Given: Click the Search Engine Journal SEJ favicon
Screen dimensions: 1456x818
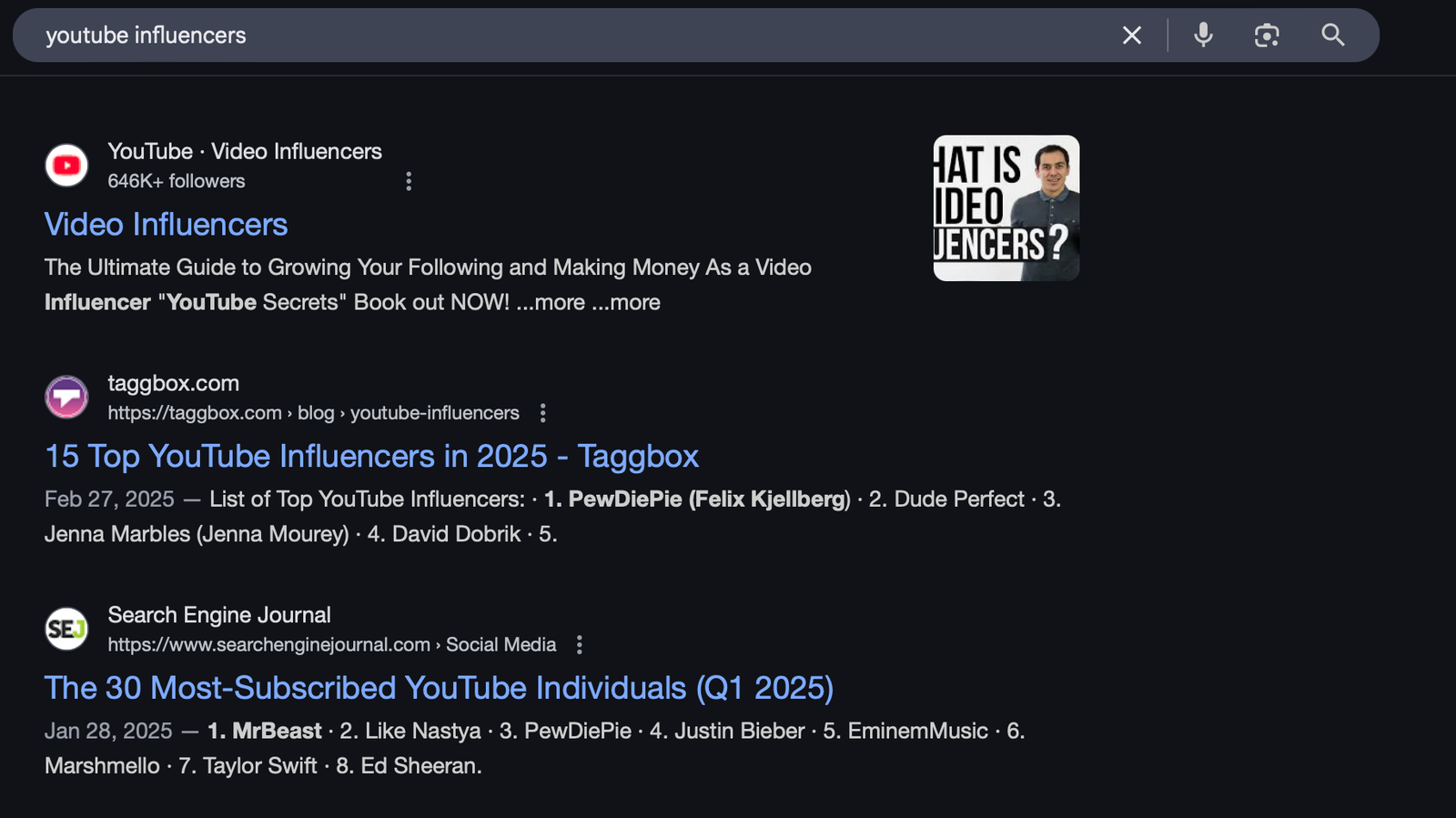Looking at the screenshot, I should 66,629.
